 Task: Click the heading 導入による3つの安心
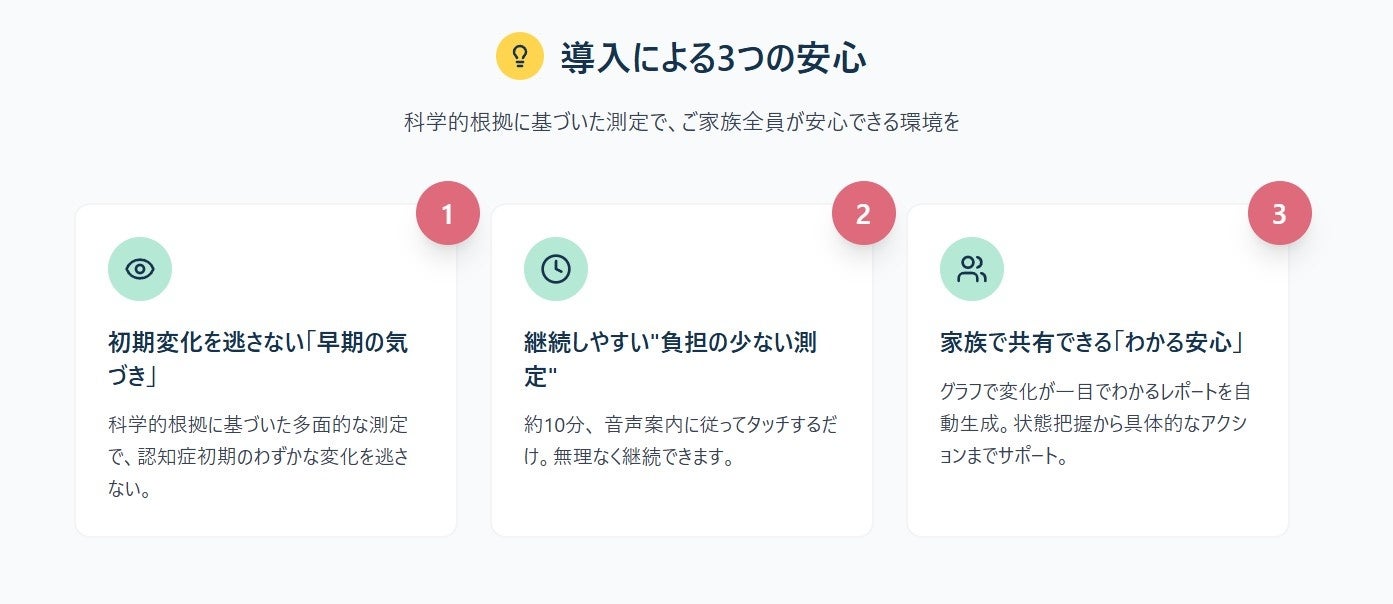point(713,58)
